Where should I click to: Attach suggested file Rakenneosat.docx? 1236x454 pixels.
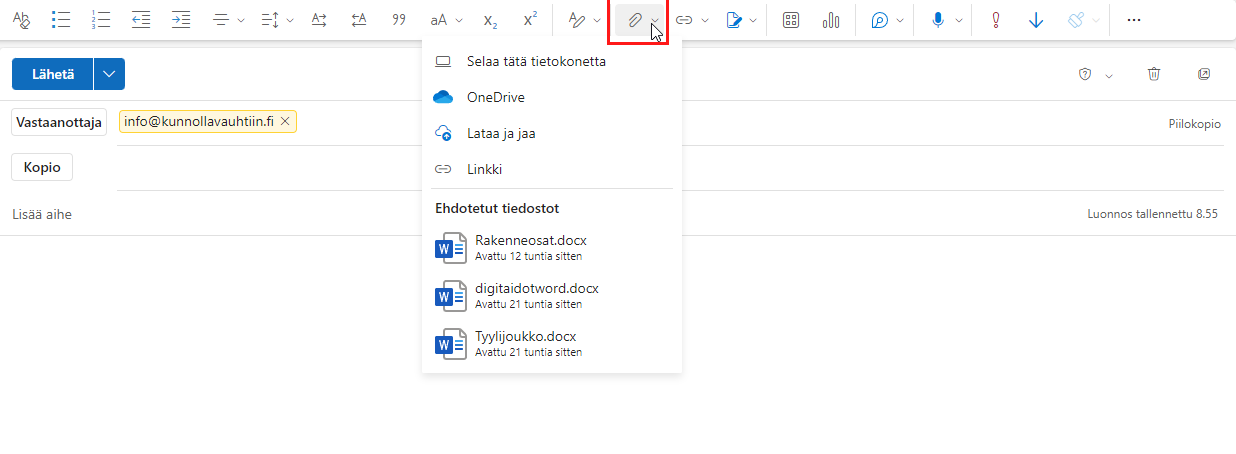(x=552, y=248)
